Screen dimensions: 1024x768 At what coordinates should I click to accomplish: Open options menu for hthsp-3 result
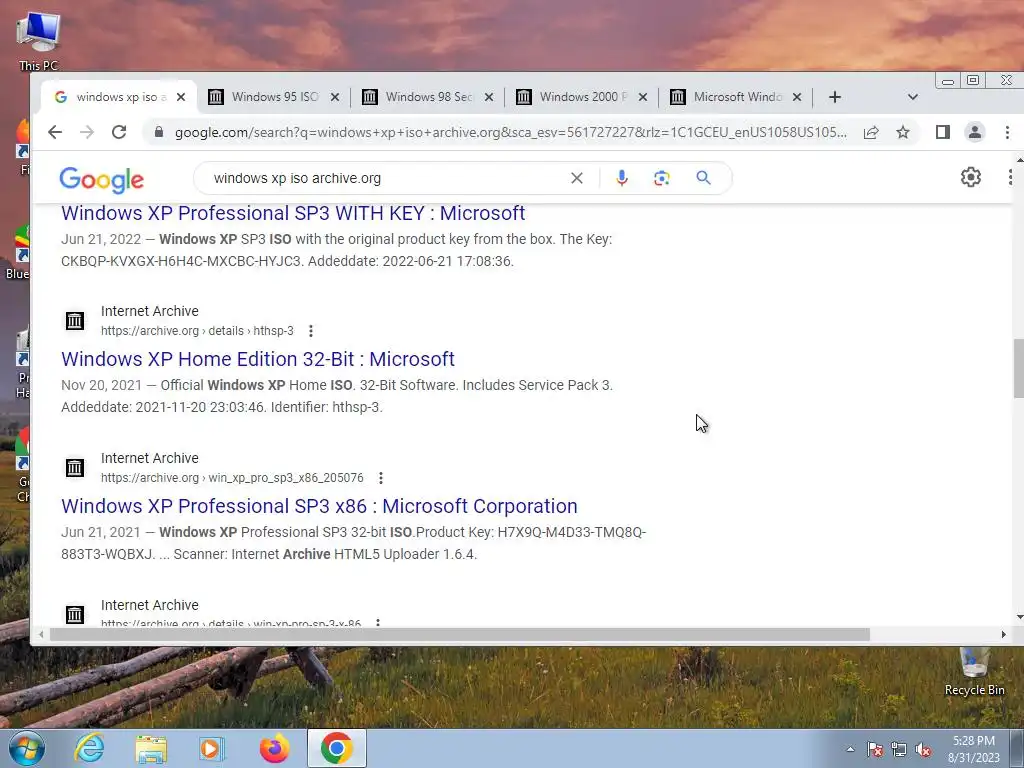[x=311, y=331]
